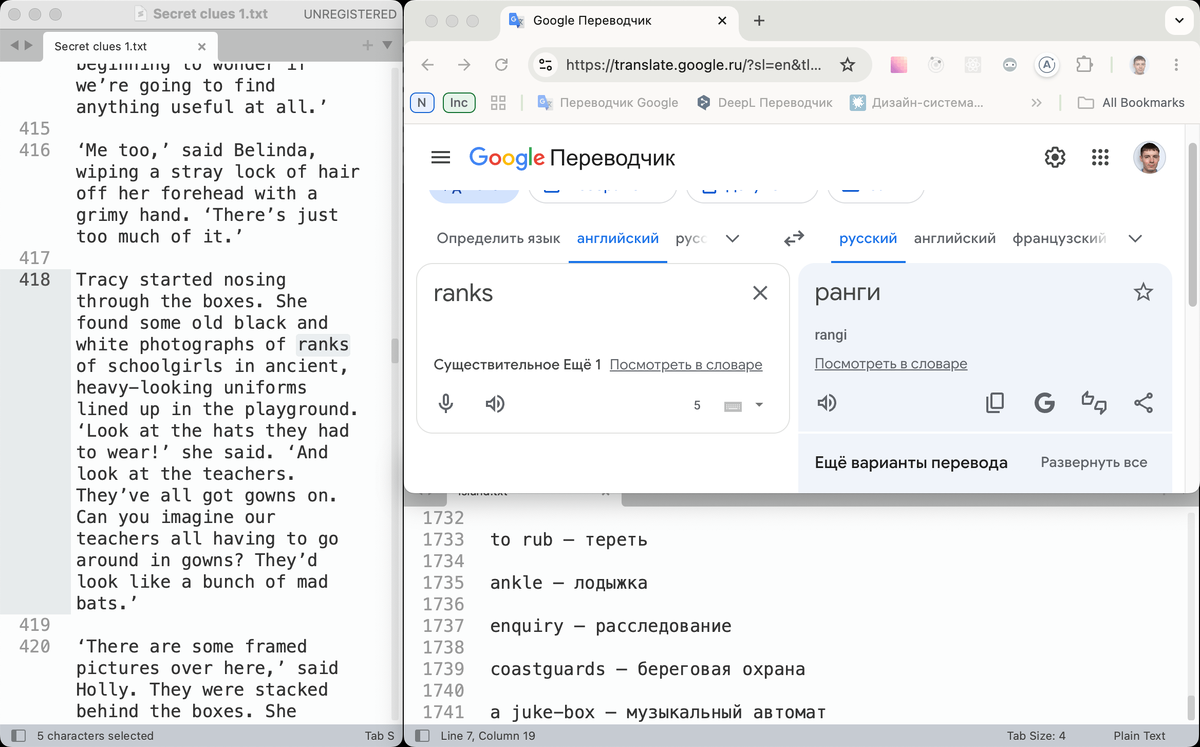Rate this translation with thumbs icon
The height and width of the screenshot is (747, 1200).
pos(1094,403)
